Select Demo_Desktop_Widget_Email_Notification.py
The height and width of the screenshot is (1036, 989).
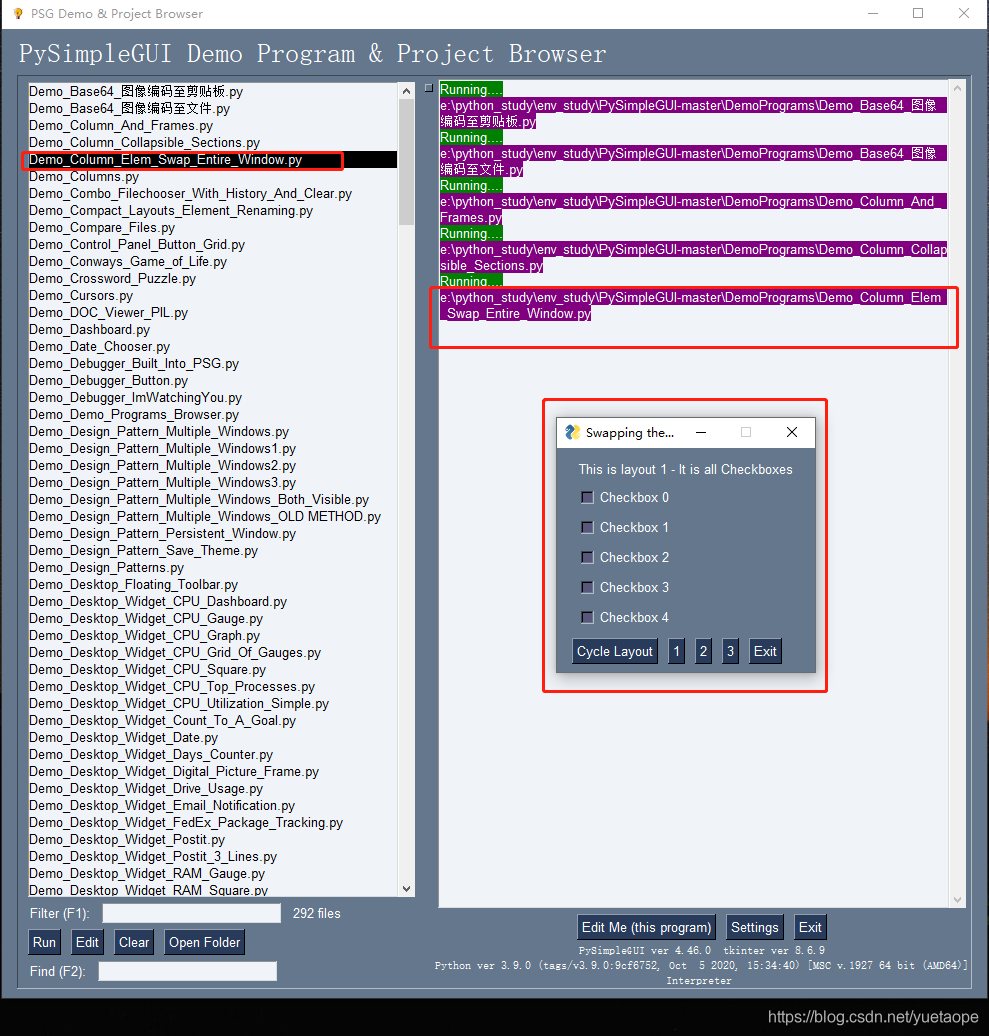tap(162, 805)
